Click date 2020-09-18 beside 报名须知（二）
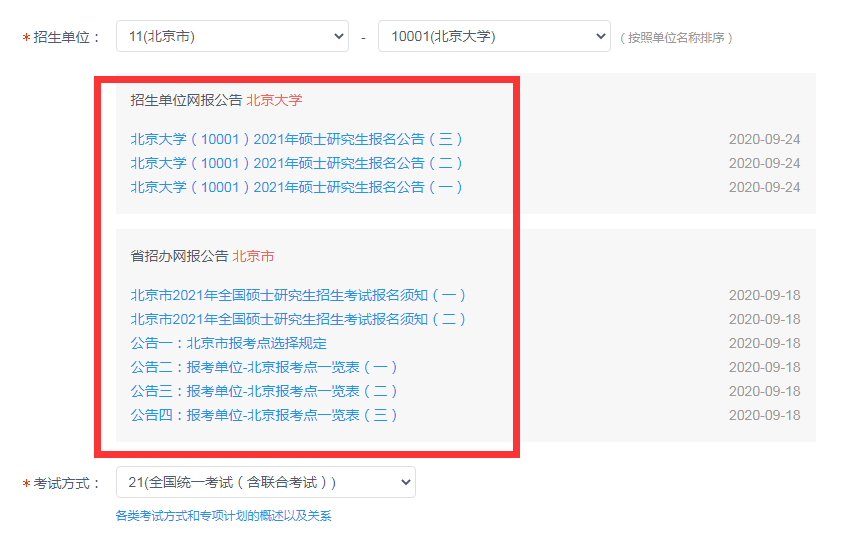The height and width of the screenshot is (538, 860). coord(764,319)
